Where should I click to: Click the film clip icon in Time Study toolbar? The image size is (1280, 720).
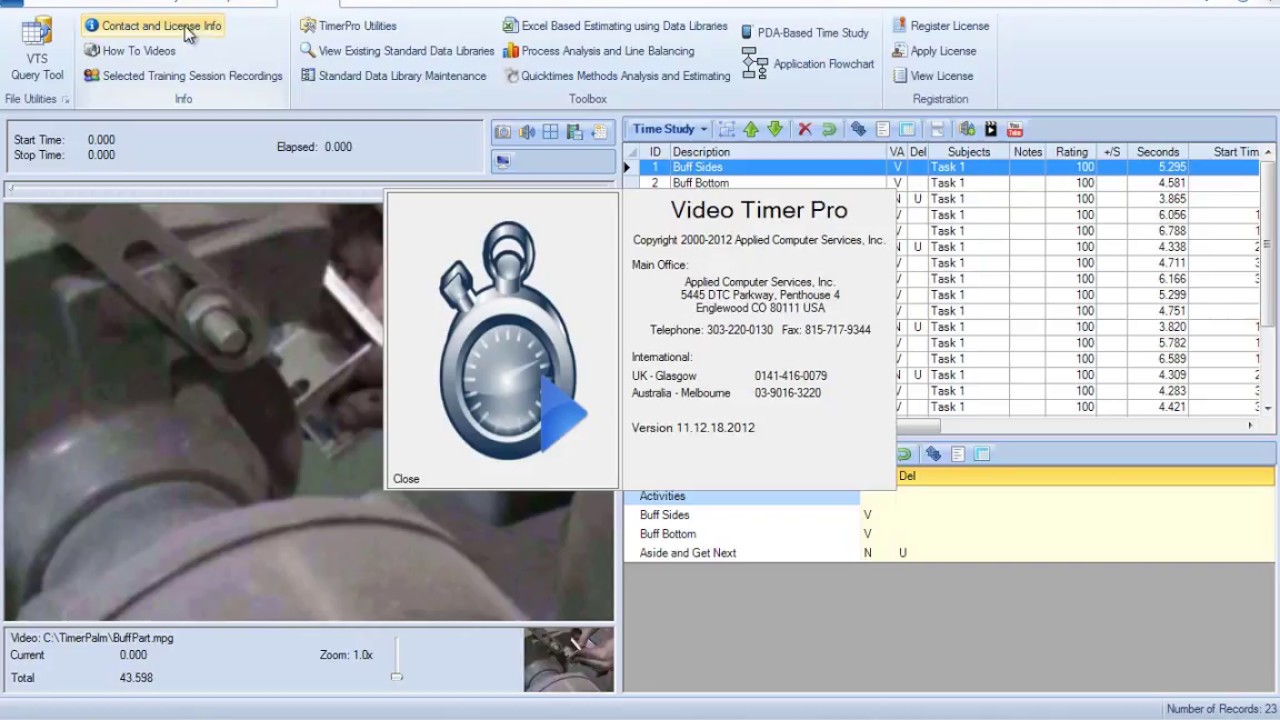pos(991,129)
